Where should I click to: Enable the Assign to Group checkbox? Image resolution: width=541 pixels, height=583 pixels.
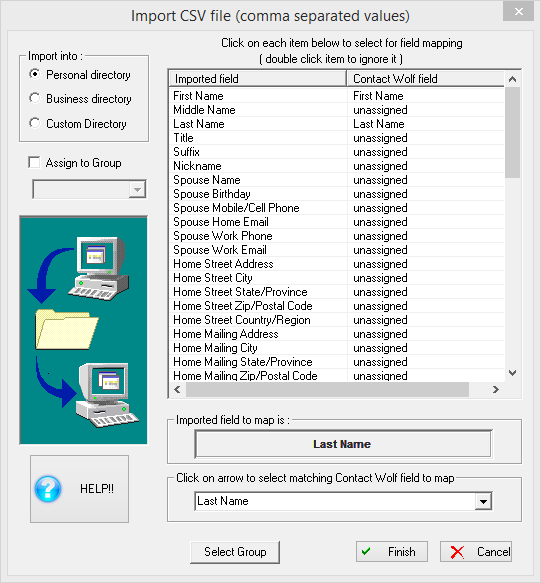(x=34, y=162)
